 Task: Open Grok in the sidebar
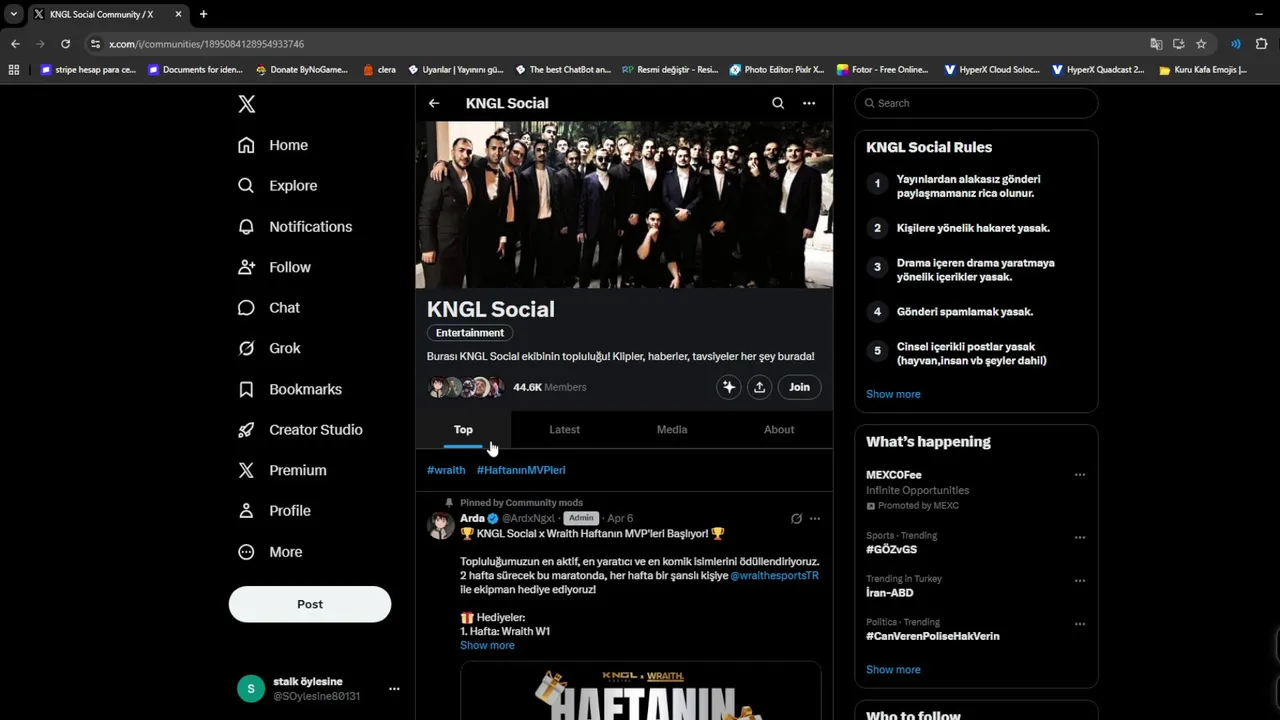coord(269,348)
